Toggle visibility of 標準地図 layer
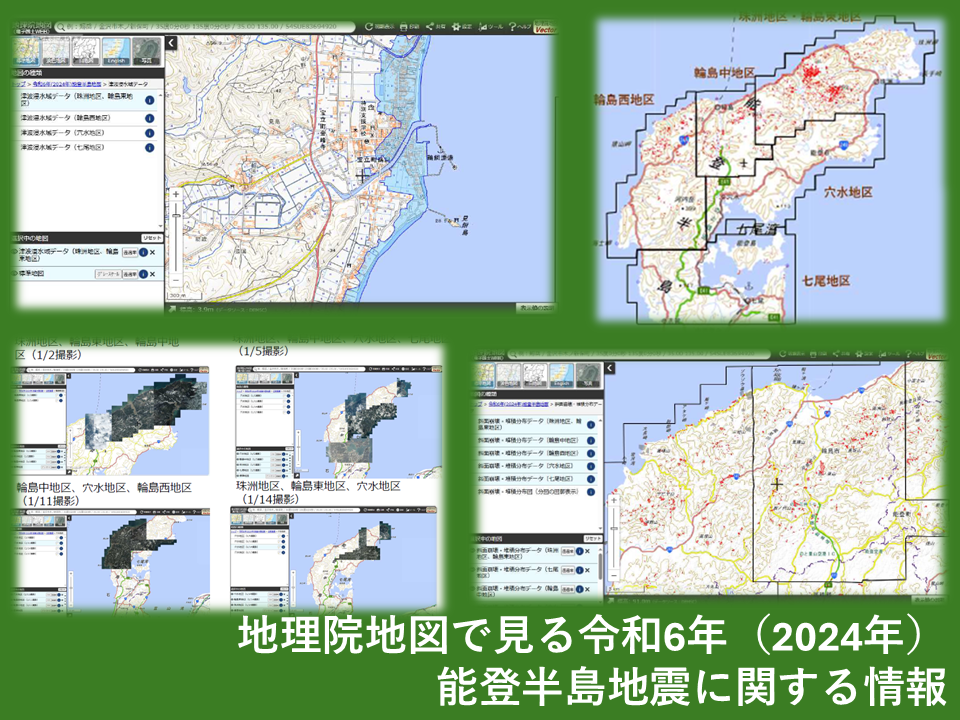 (x=15, y=274)
